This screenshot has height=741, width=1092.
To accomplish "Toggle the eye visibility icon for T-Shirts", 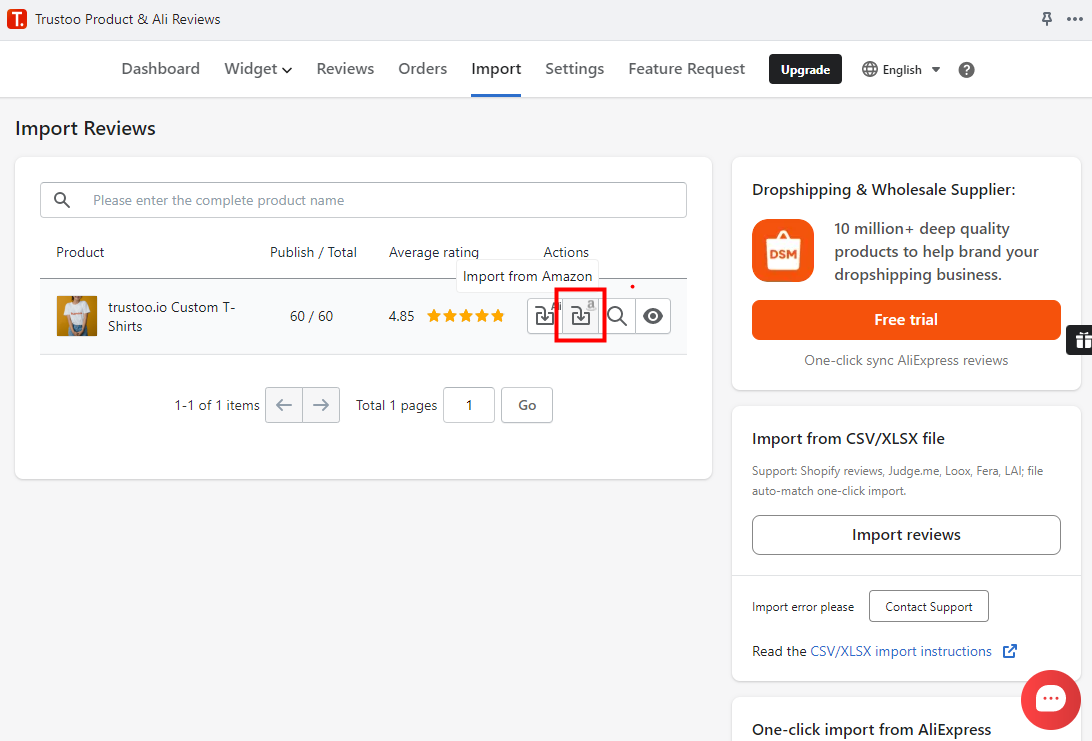I will click(653, 316).
